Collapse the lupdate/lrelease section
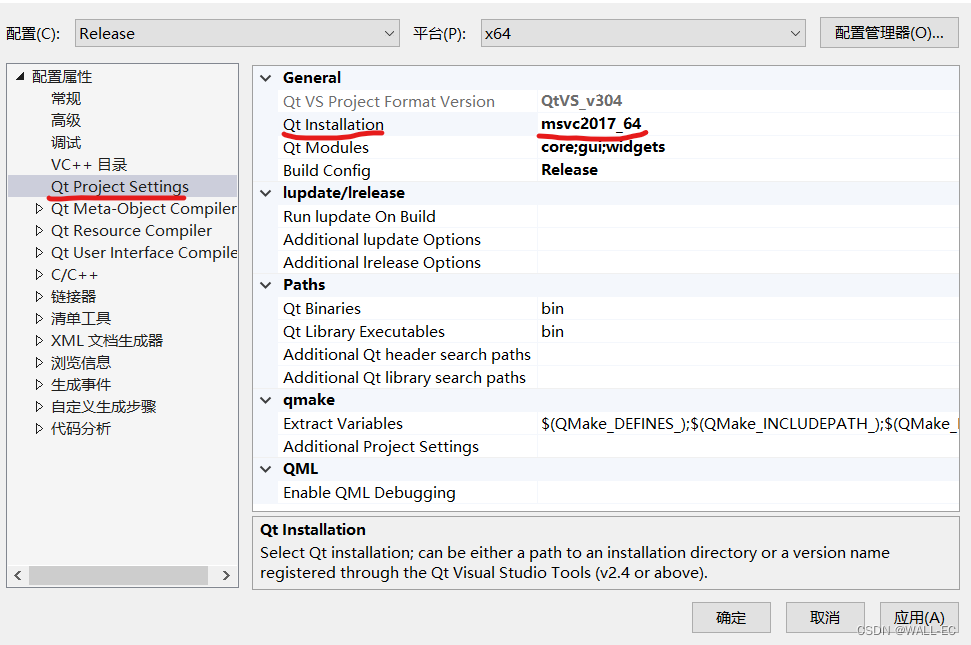The image size is (971, 645). click(266, 192)
